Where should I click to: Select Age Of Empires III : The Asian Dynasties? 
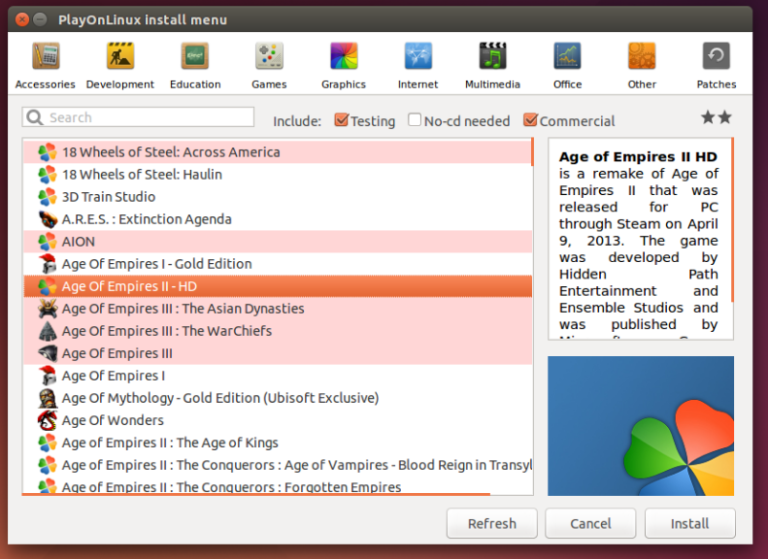(x=277, y=308)
